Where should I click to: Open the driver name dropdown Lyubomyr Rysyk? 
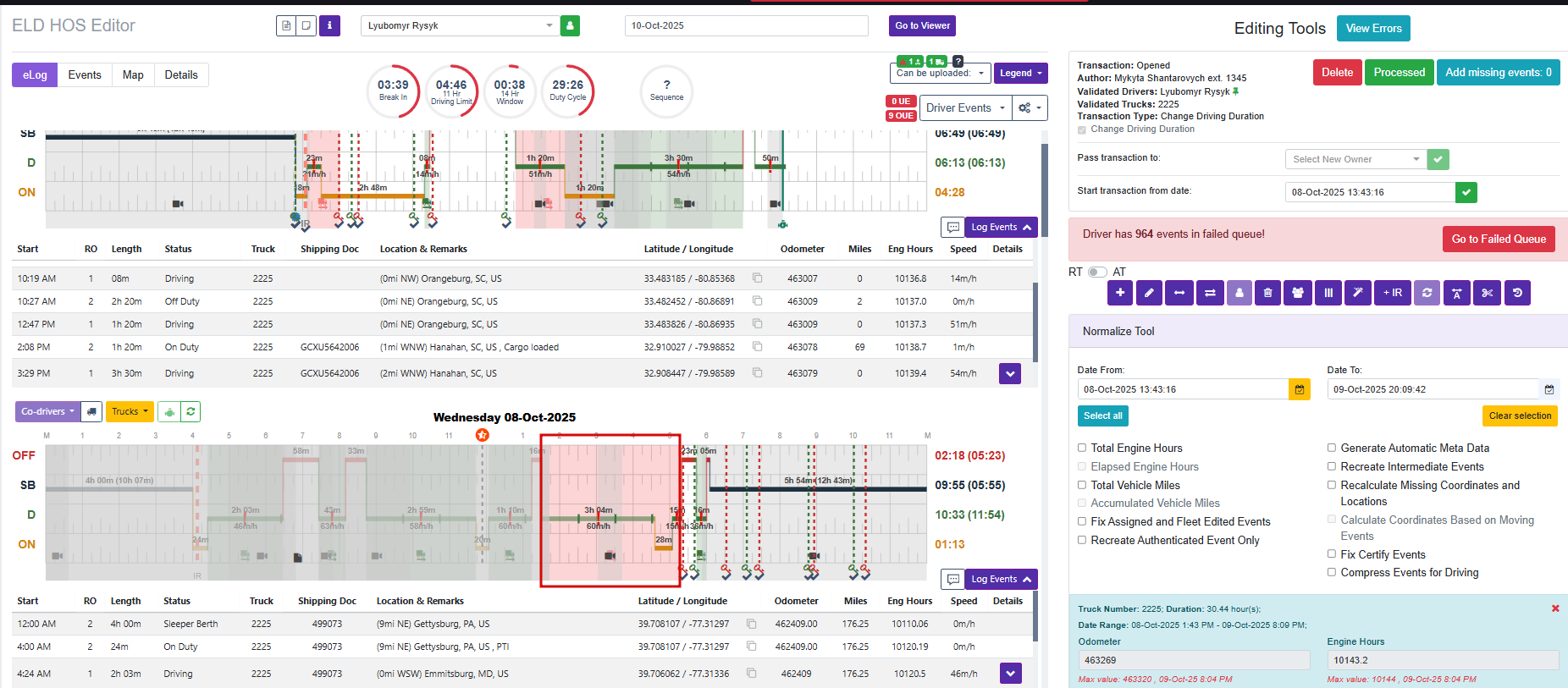click(459, 25)
